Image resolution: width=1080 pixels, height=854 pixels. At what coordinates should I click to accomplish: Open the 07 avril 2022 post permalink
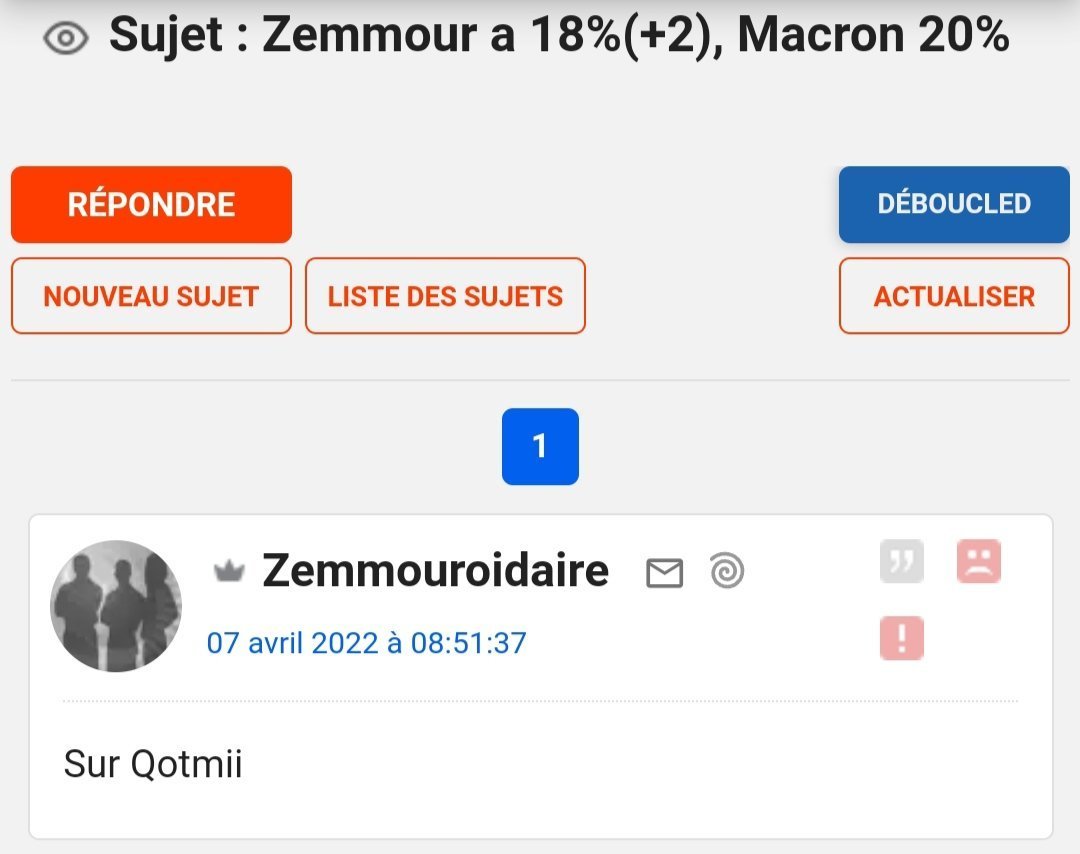[366, 643]
